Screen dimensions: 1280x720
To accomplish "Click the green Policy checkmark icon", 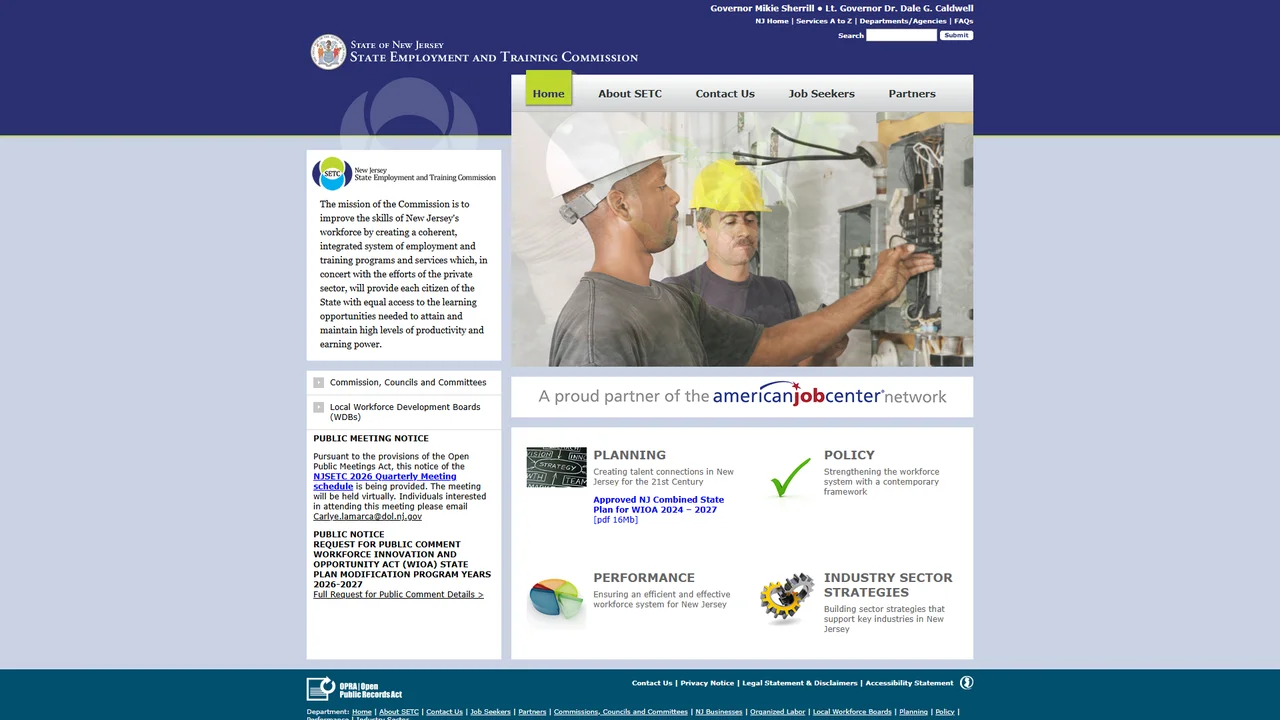I will coord(790,478).
